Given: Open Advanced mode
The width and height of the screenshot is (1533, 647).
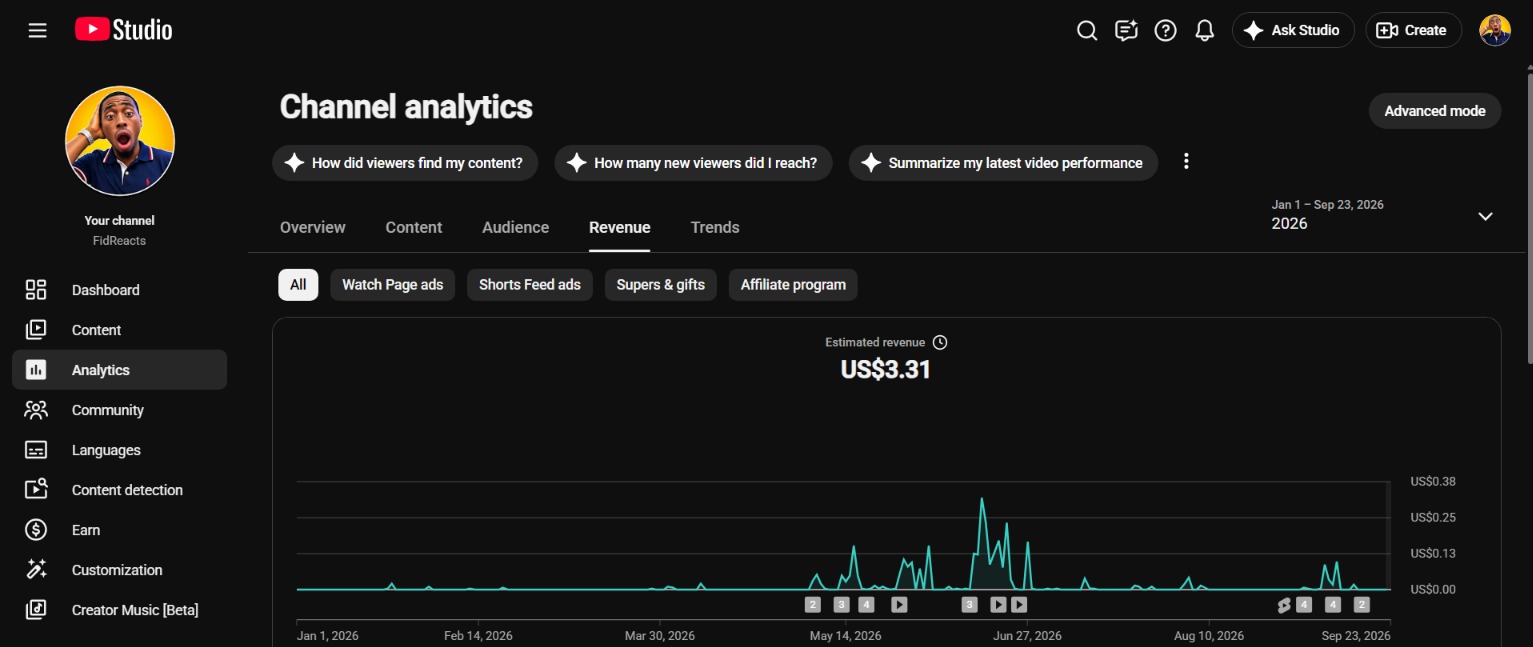Looking at the screenshot, I should (x=1435, y=111).
